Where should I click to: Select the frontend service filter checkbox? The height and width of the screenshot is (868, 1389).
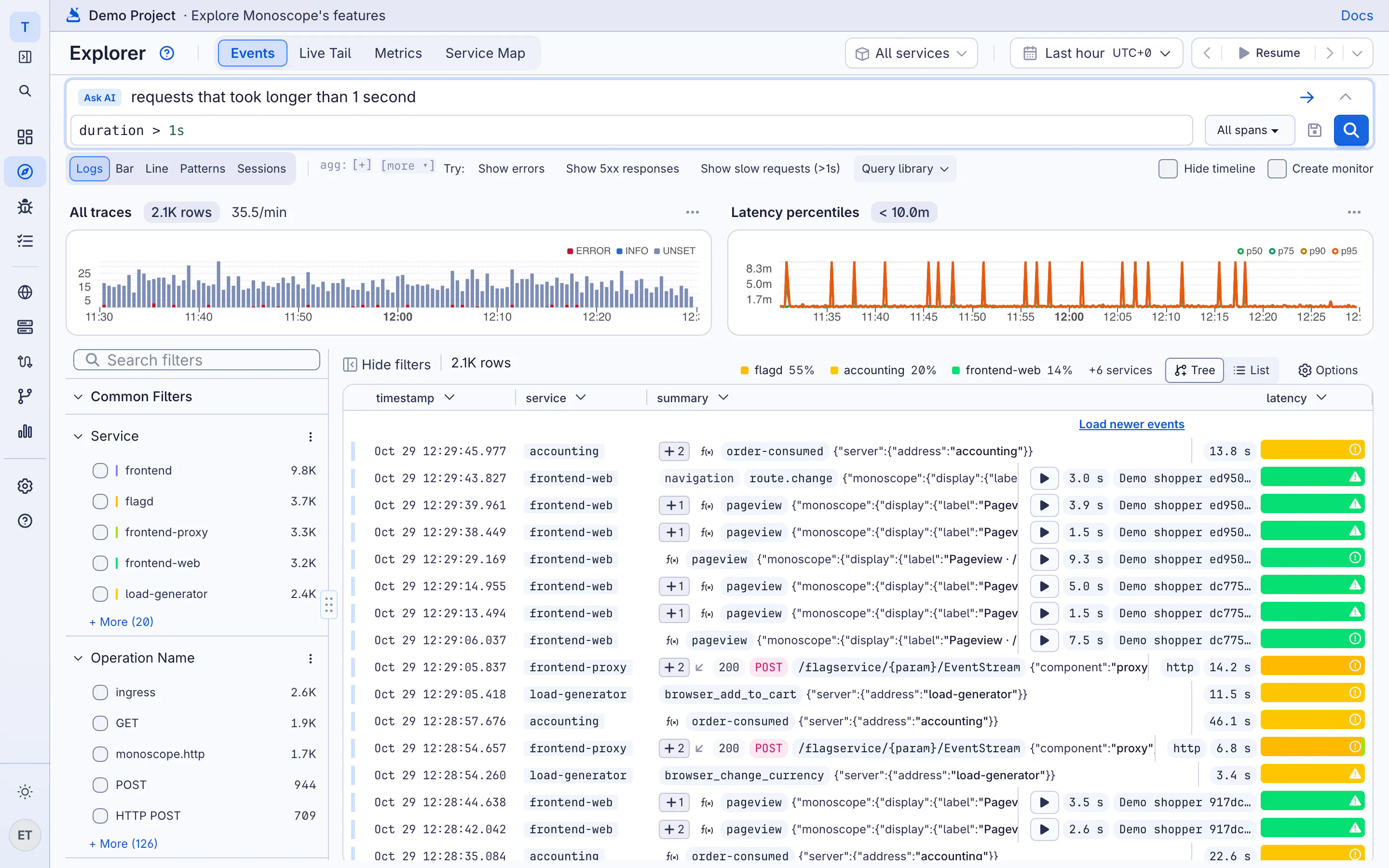[100, 471]
